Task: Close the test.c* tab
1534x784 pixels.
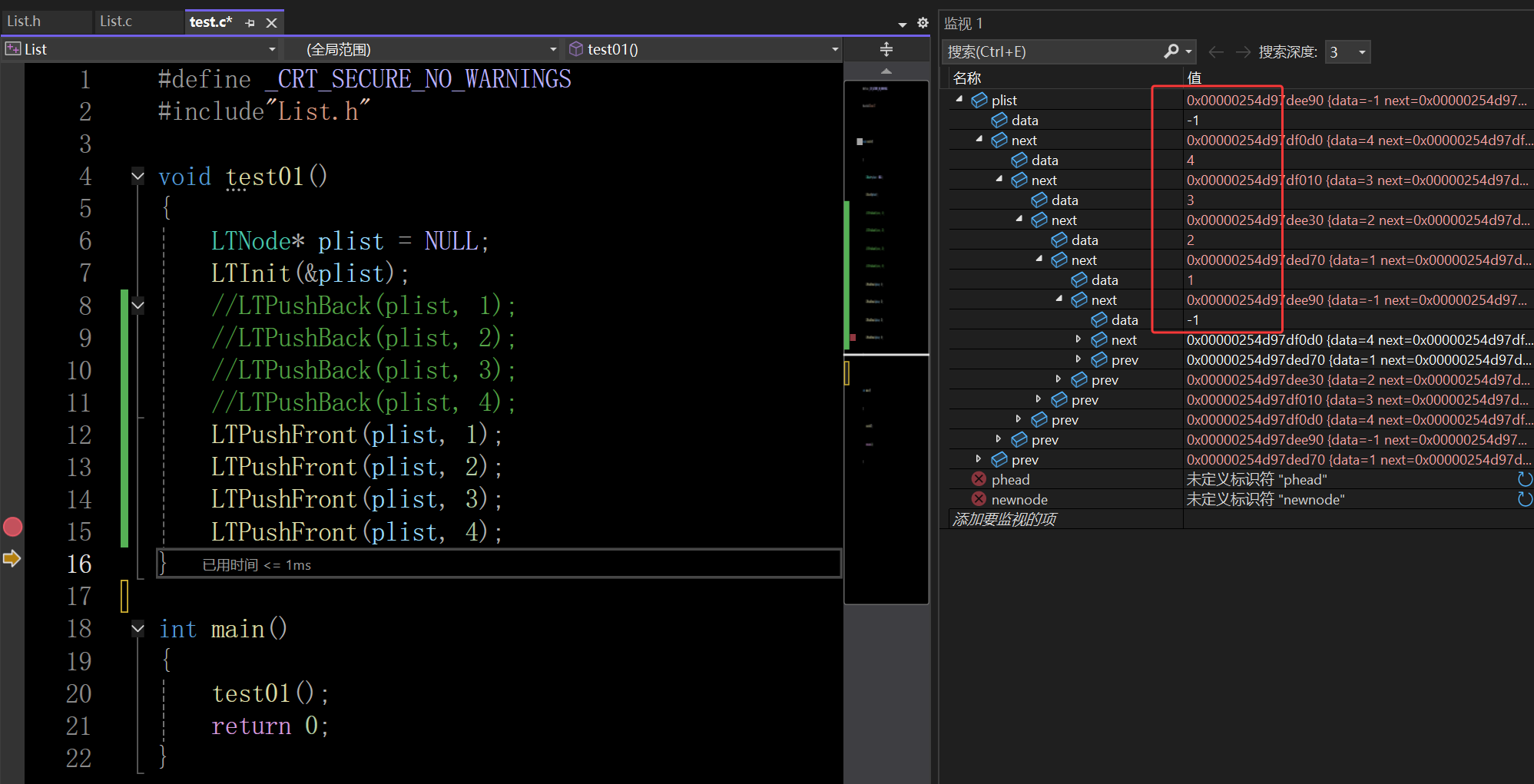Action: [x=271, y=23]
